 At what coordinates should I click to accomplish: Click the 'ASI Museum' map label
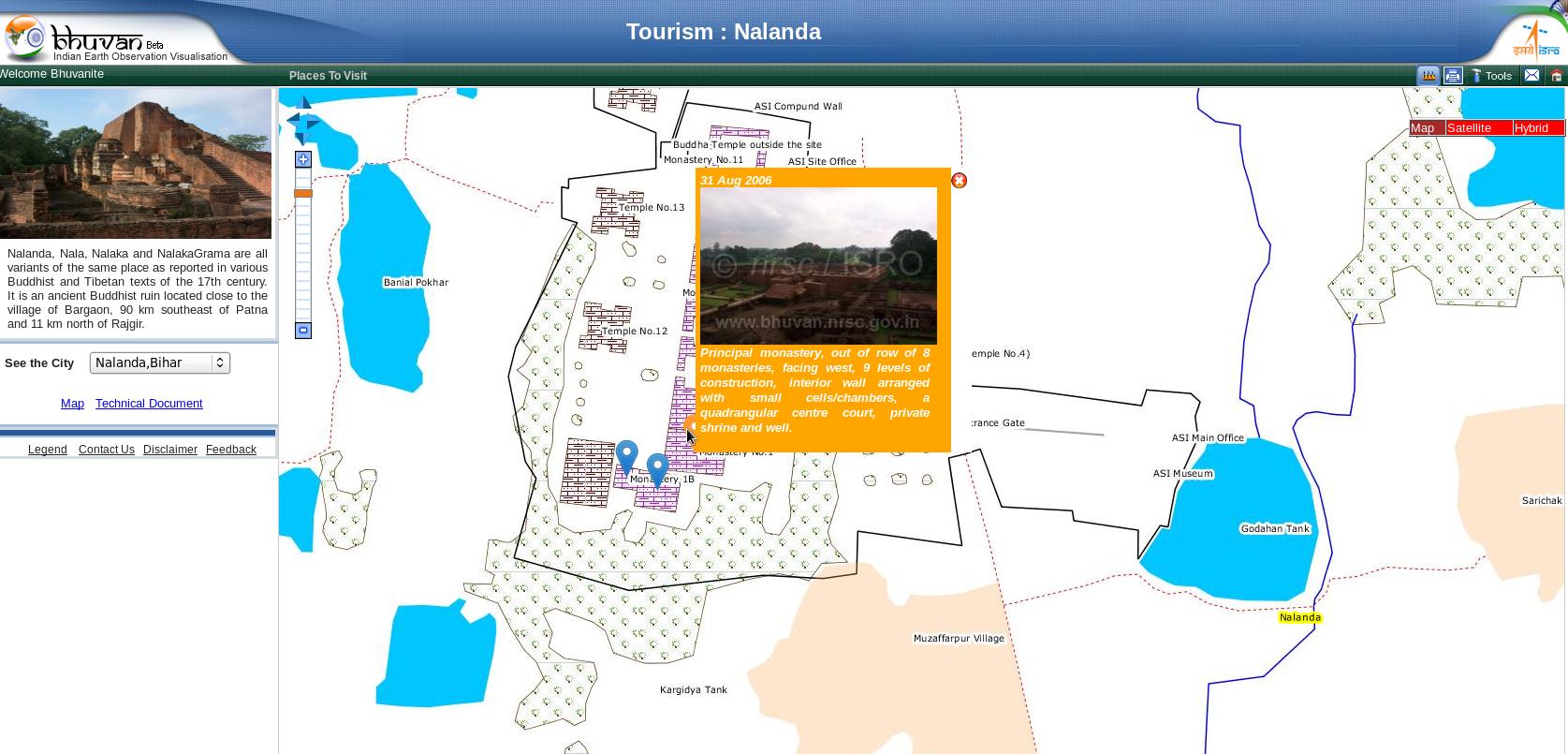click(x=1183, y=474)
